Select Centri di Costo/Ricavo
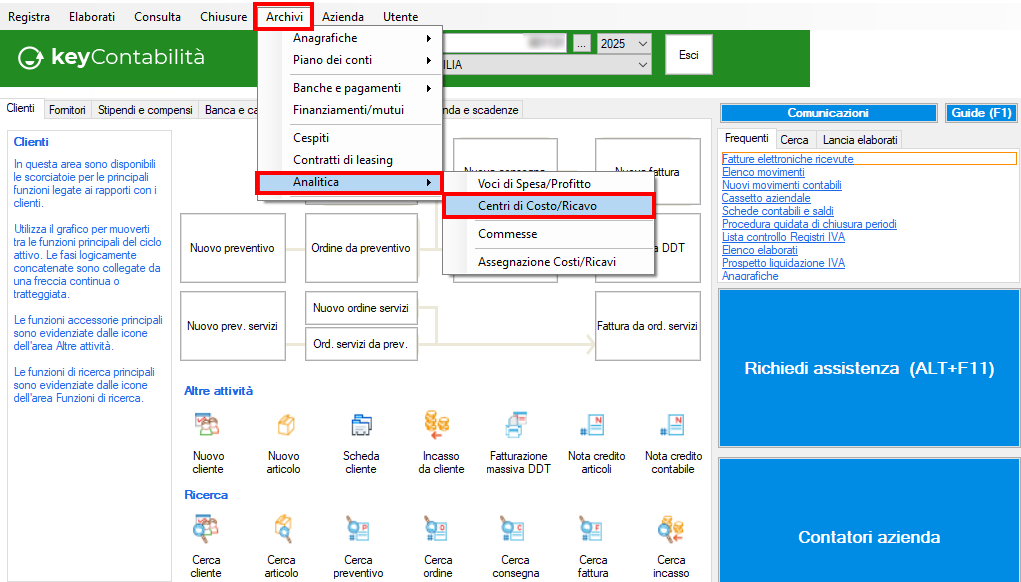 (x=548, y=206)
